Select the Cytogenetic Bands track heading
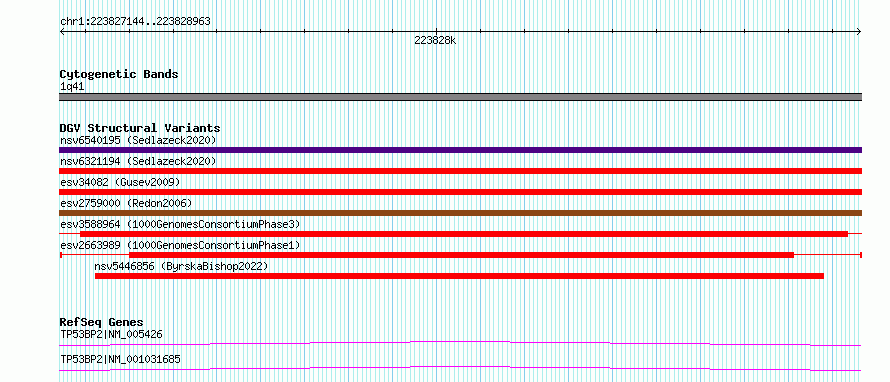Viewport: 890px width, 382px height. click(x=119, y=74)
